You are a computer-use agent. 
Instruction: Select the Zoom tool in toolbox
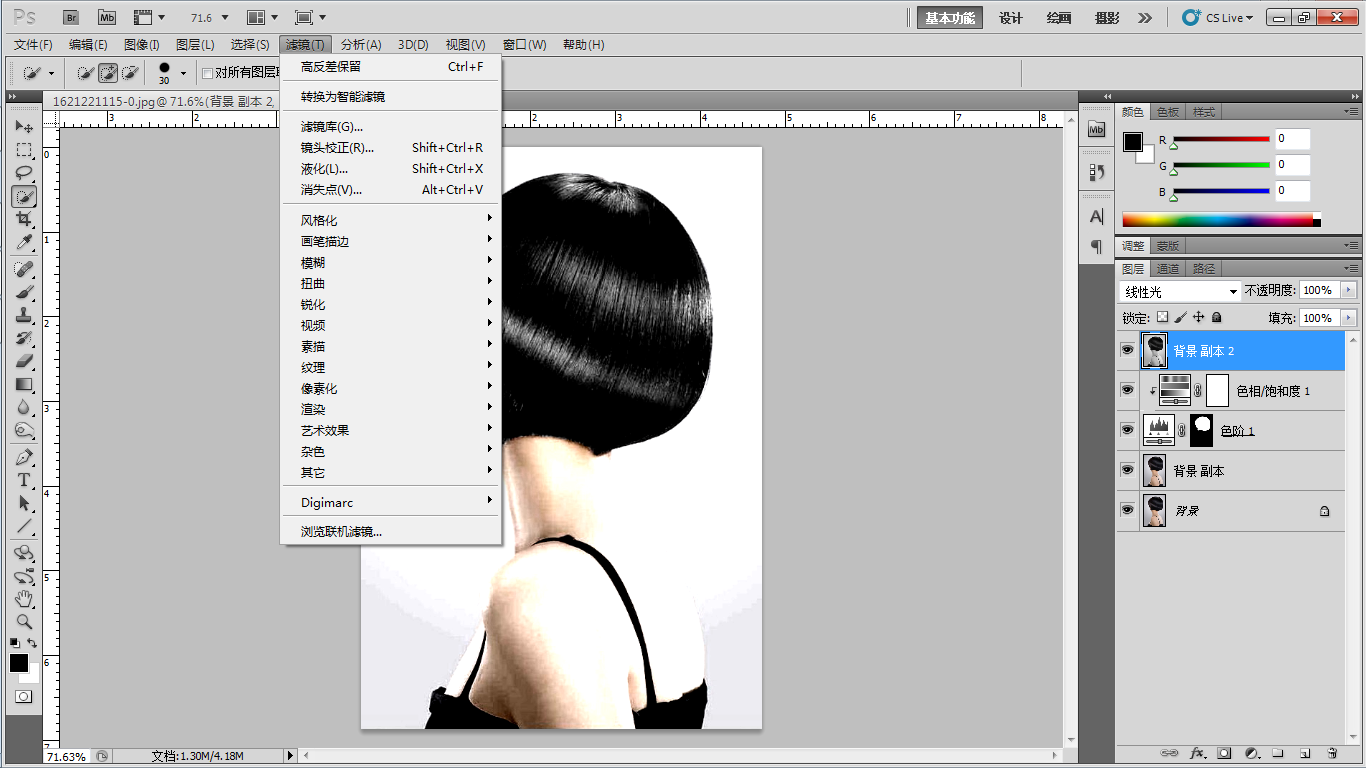click(x=24, y=622)
